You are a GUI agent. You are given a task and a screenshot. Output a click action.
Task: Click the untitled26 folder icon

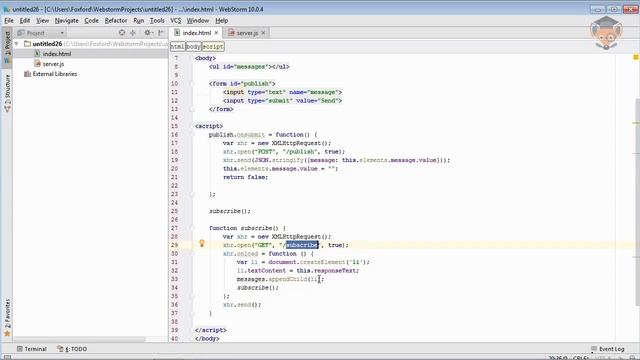[27, 44]
